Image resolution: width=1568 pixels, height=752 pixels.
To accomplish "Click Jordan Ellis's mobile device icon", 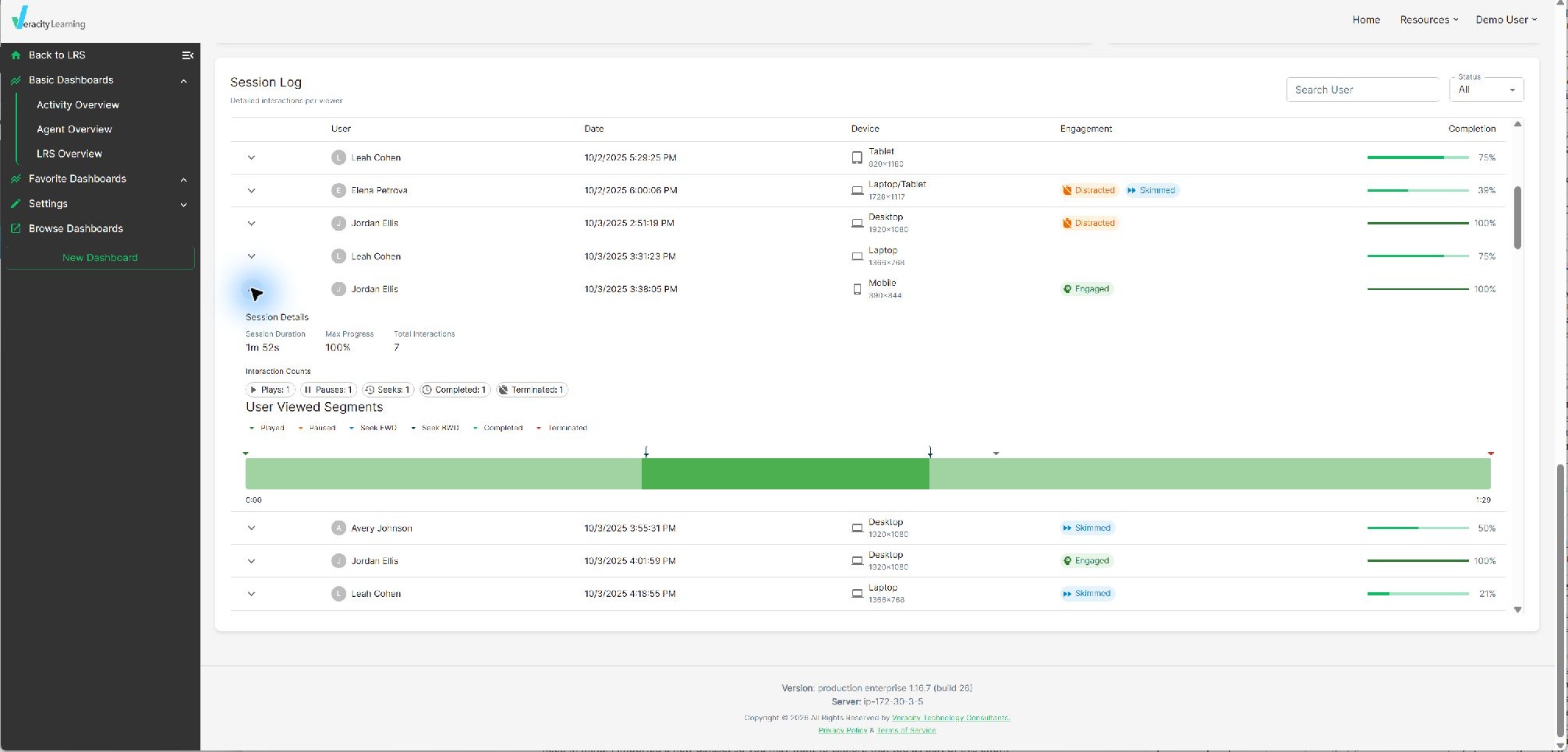I will pos(857,289).
